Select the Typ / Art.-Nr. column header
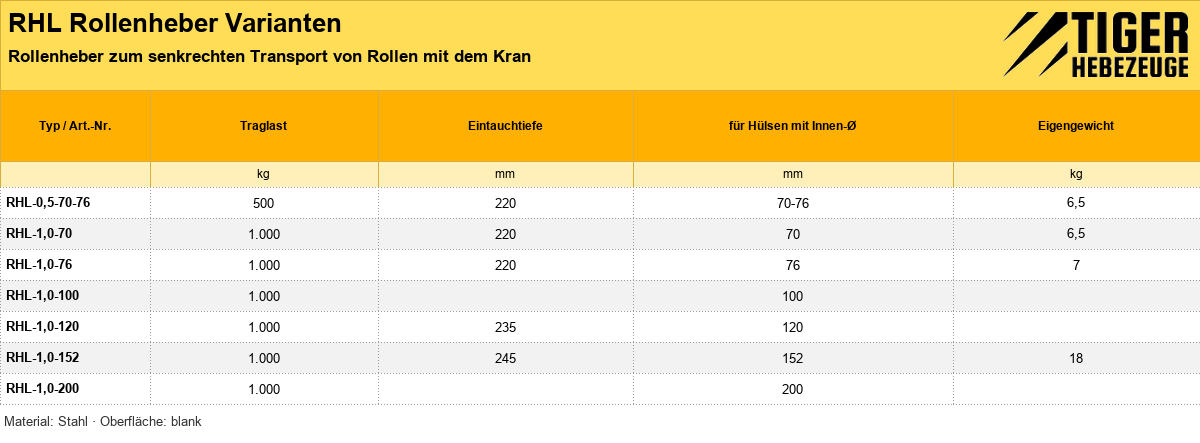Screen dimensions: 1200x443 (x=75, y=126)
